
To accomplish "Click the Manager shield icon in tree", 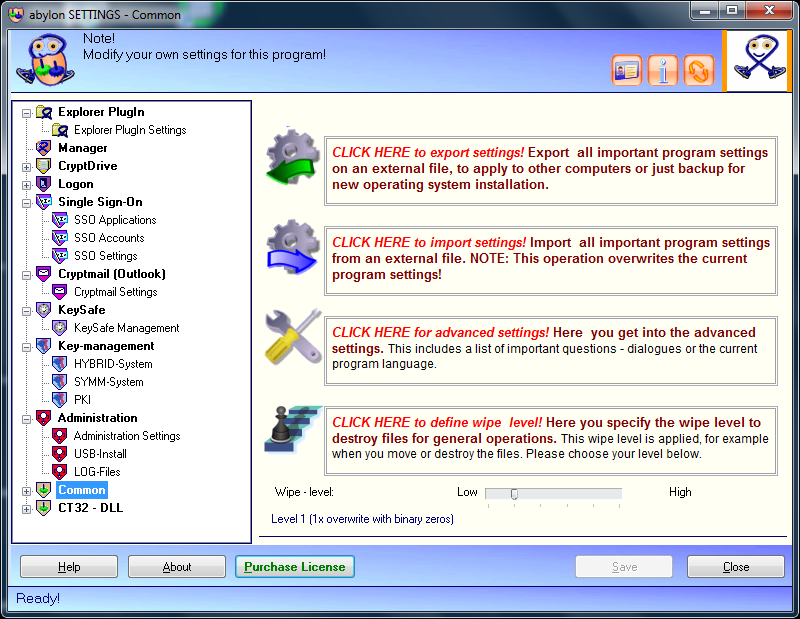I will pyautogui.click(x=44, y=148).
